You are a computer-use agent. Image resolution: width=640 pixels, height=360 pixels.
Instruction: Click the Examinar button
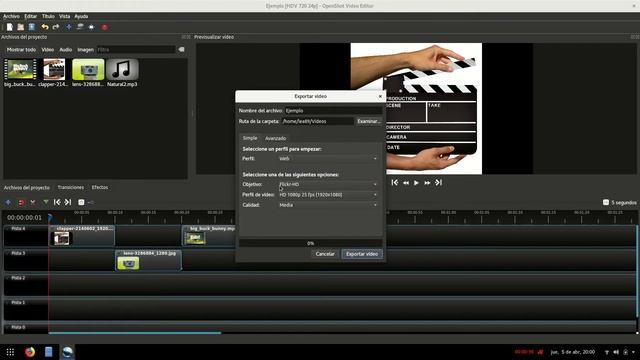pos(369,121)
